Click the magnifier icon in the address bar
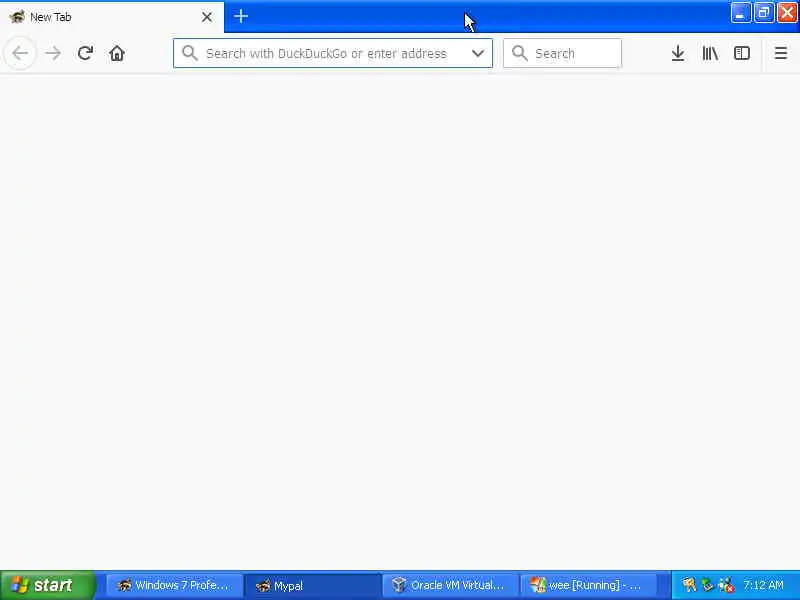The image size is (800, 600). 190,53
